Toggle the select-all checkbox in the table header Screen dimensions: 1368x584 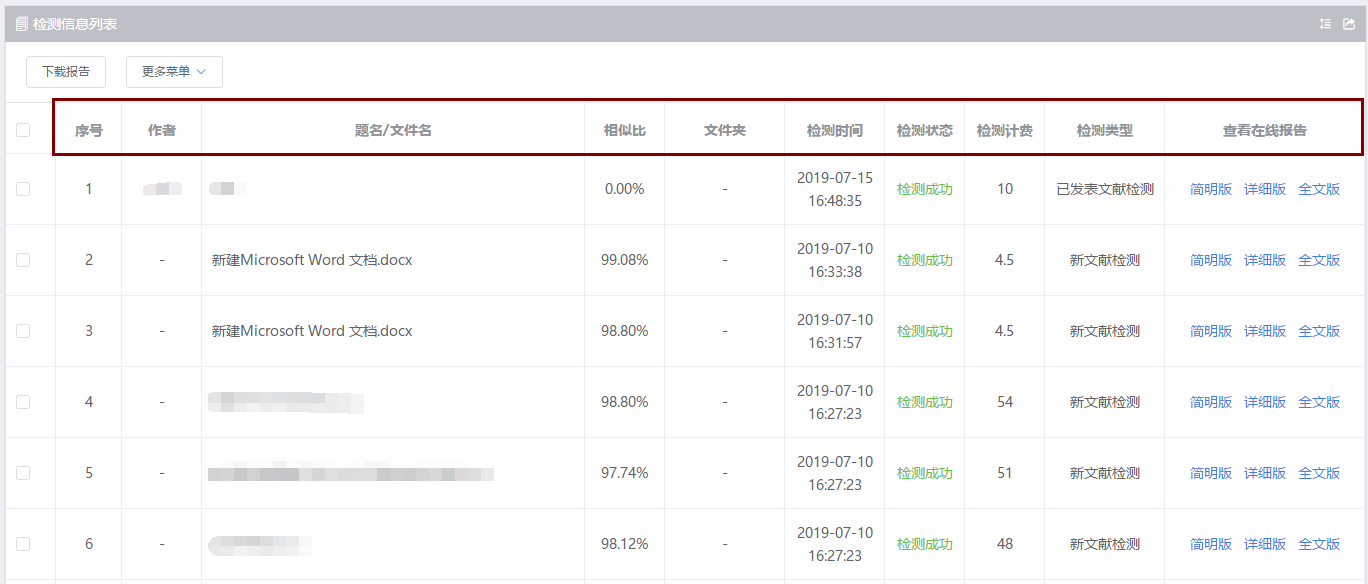tap(23, 130)
